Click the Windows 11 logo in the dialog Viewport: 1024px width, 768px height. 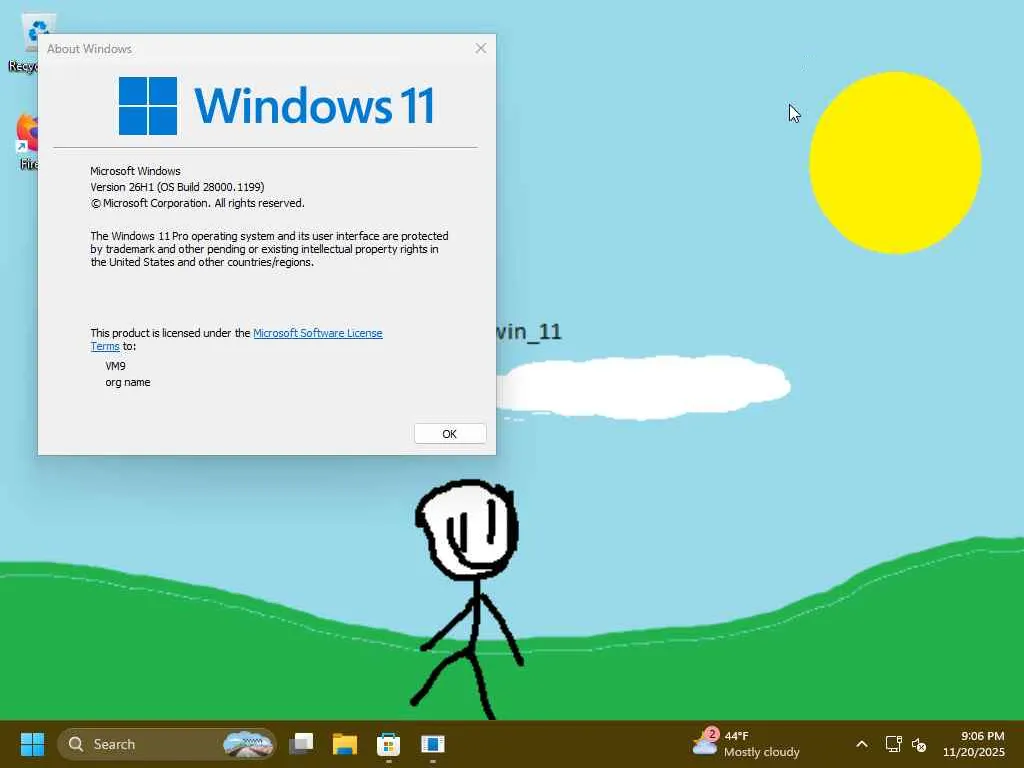click(x=276, y=106)
